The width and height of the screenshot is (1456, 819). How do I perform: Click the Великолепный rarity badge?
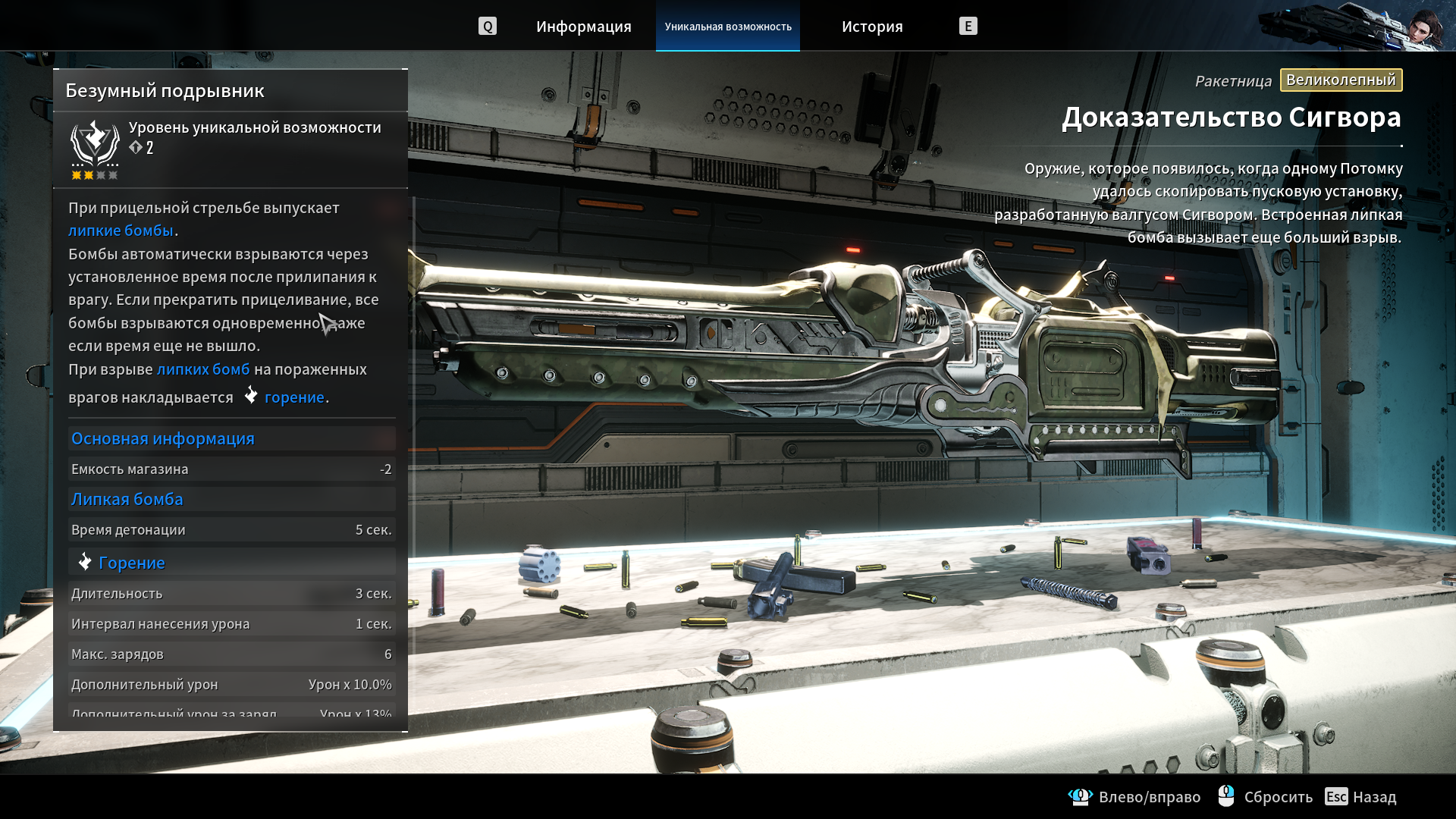1341,80
